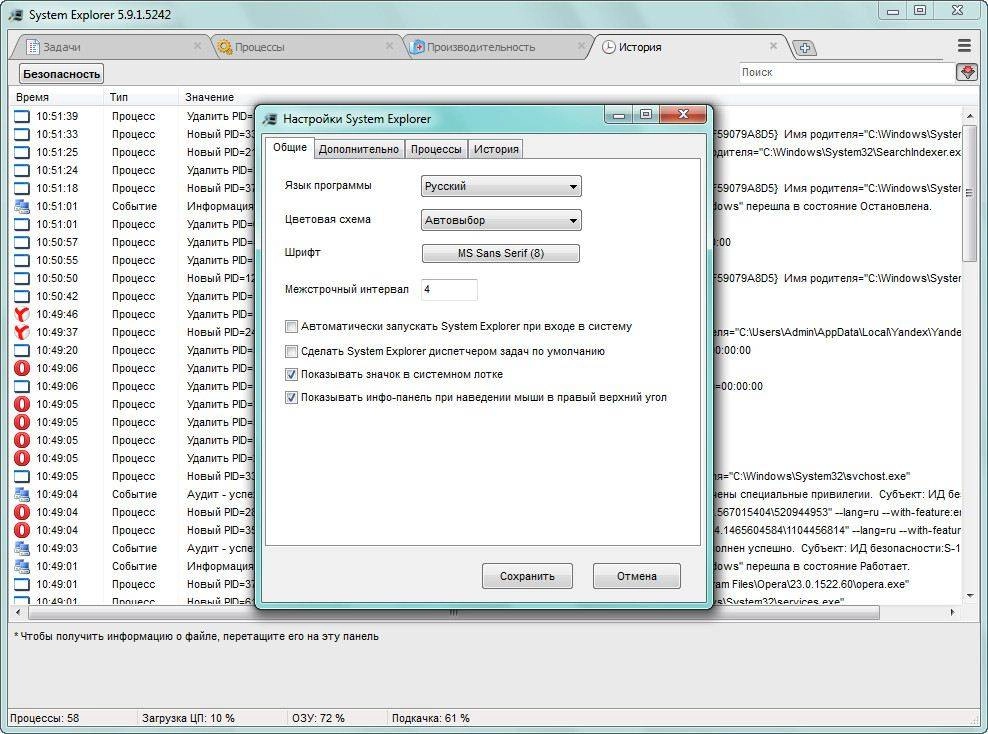Screen dimensions: 988x734
Task: Click ОЗУ: 72 % status entry
Action: point(318,718)
